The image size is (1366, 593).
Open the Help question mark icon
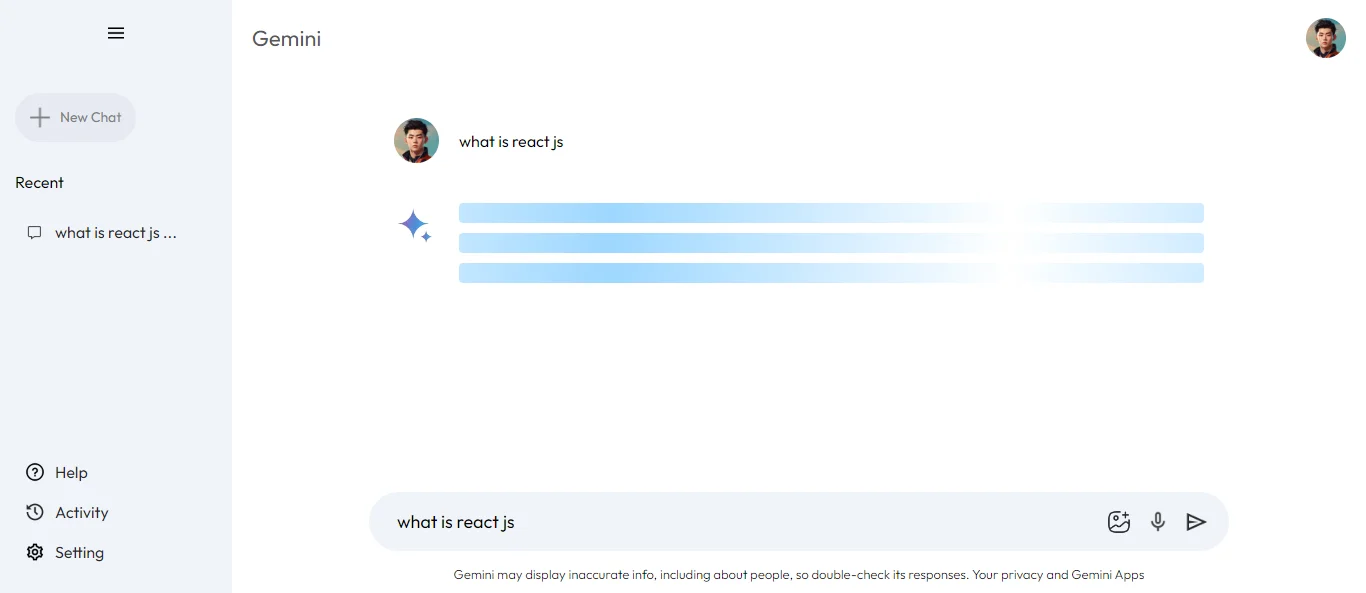click(x=35, y=472)
